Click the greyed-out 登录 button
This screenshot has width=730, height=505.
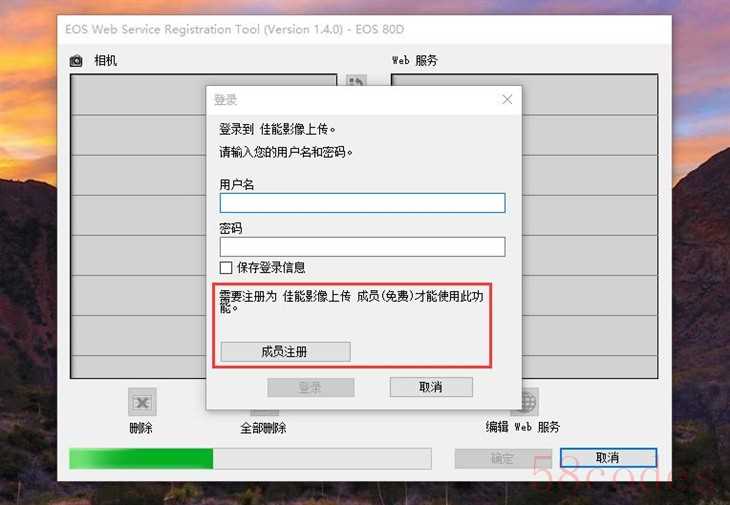pyautogui.click(x=311, y=387)
